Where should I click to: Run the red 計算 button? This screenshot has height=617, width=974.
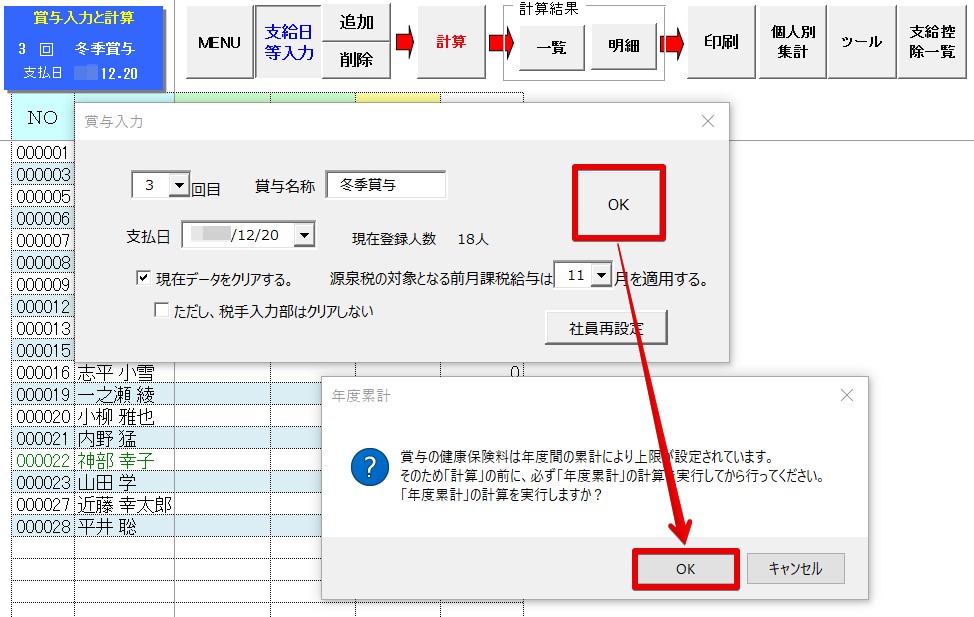[x=451, y=42]
